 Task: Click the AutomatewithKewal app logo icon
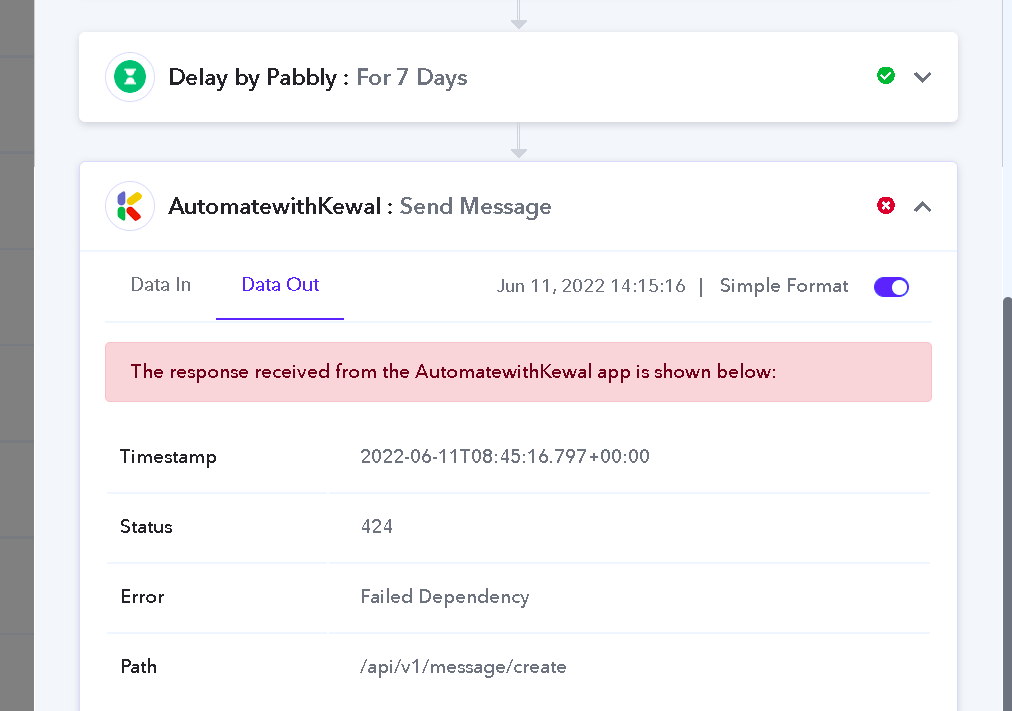[x=130, y=206]
